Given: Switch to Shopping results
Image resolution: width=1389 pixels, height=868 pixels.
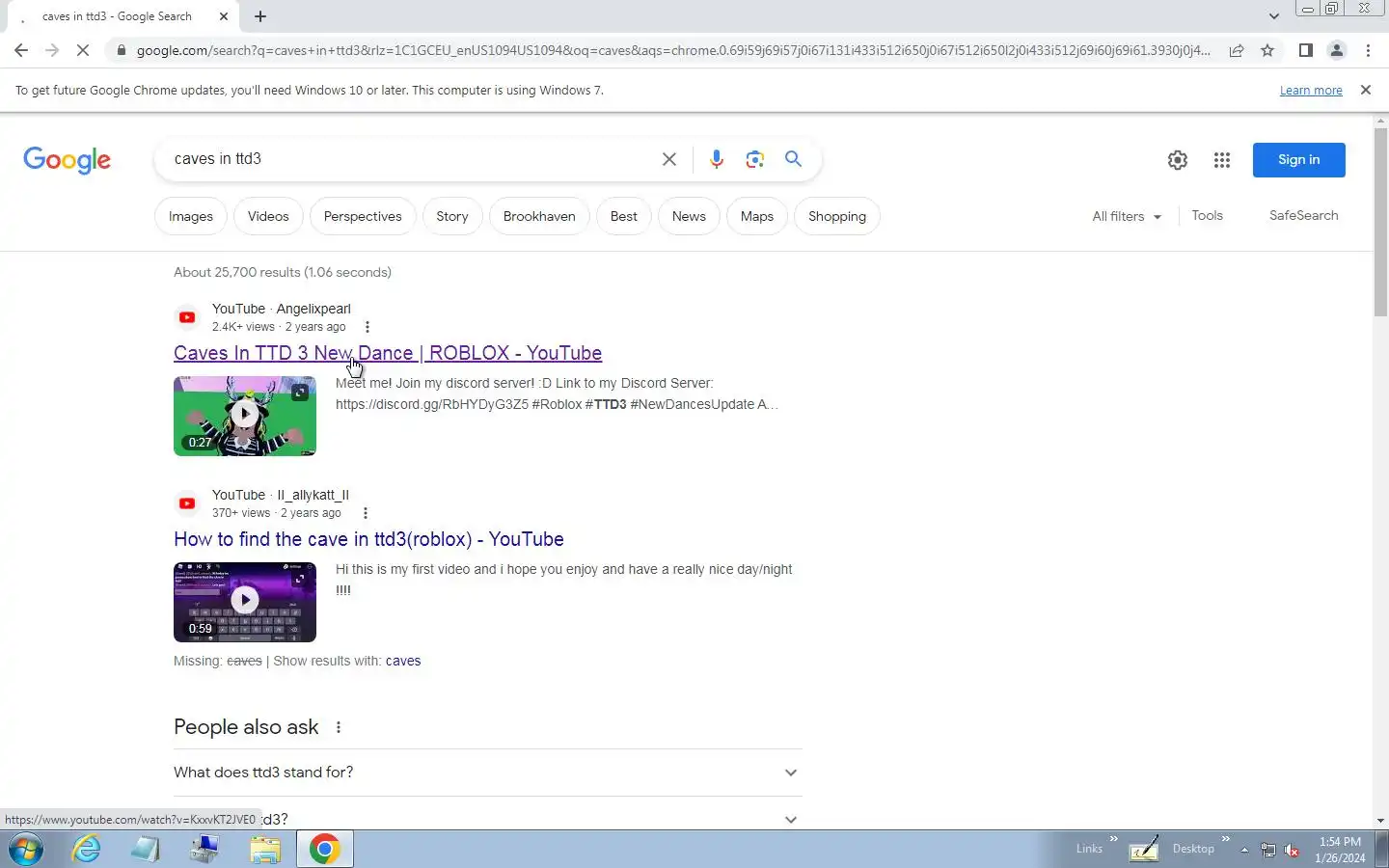Looking at the screenshot, I should (x=837, y=216).
